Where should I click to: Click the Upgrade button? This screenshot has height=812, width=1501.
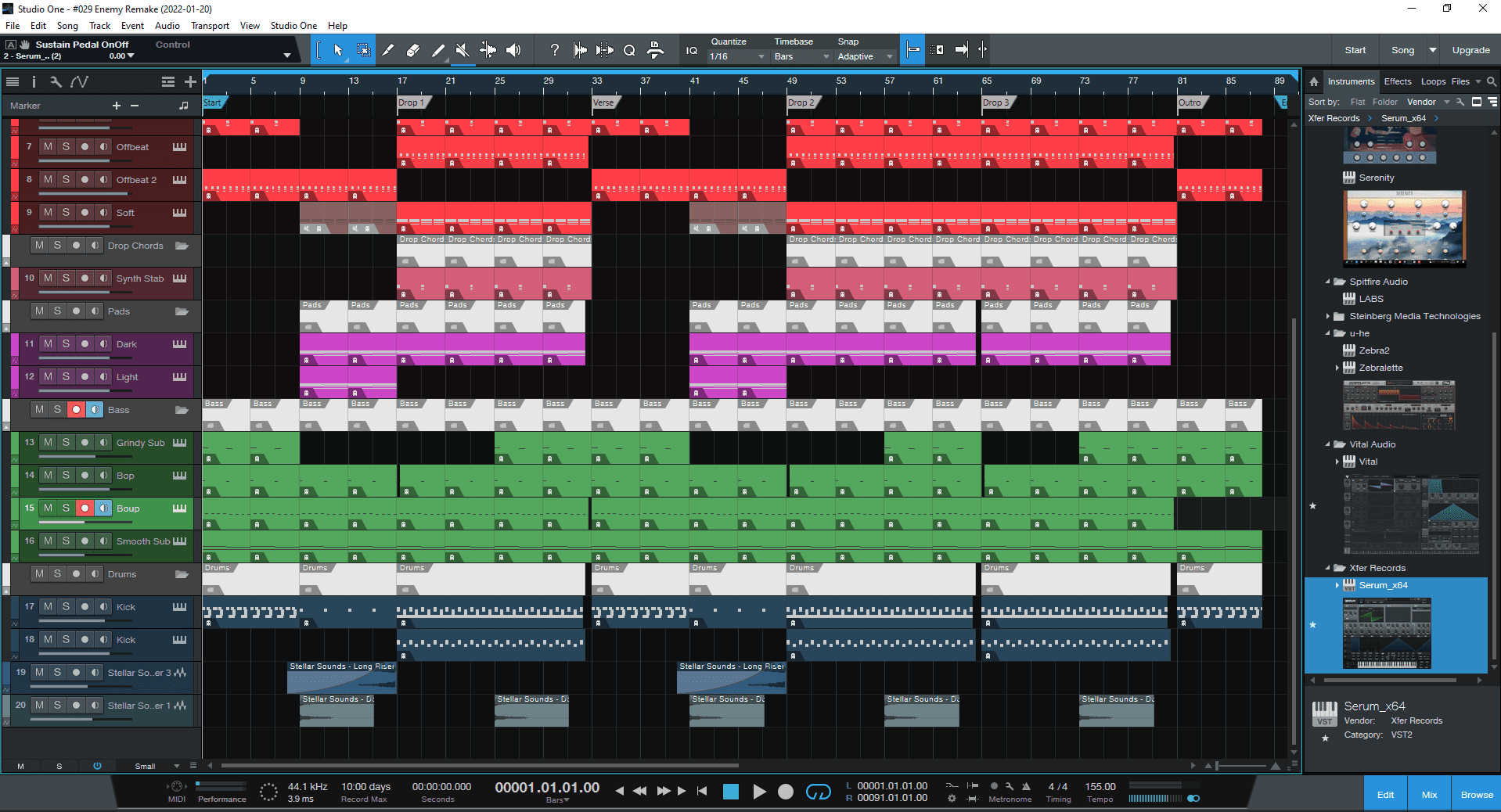coord(1470,50)
